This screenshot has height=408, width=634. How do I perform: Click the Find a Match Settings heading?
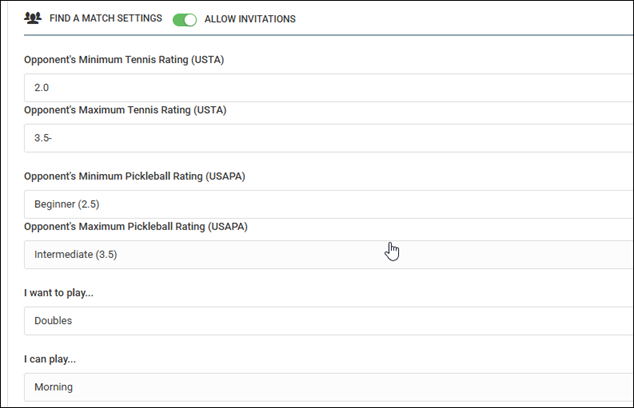[x=106, y=18]
